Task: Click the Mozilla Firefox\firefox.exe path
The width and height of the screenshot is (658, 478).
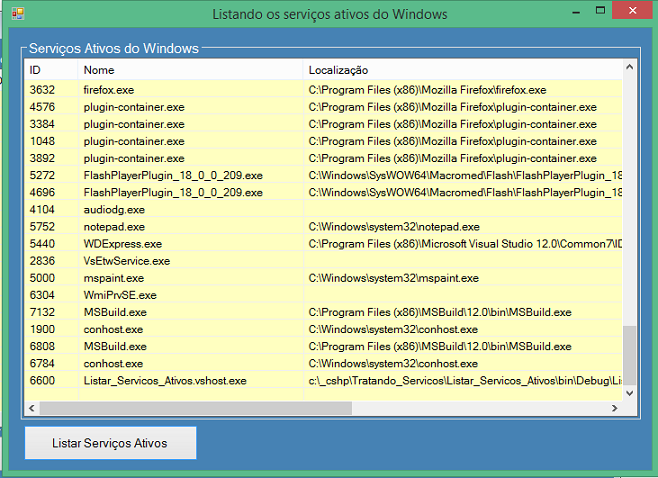Action: pos(427,90)
